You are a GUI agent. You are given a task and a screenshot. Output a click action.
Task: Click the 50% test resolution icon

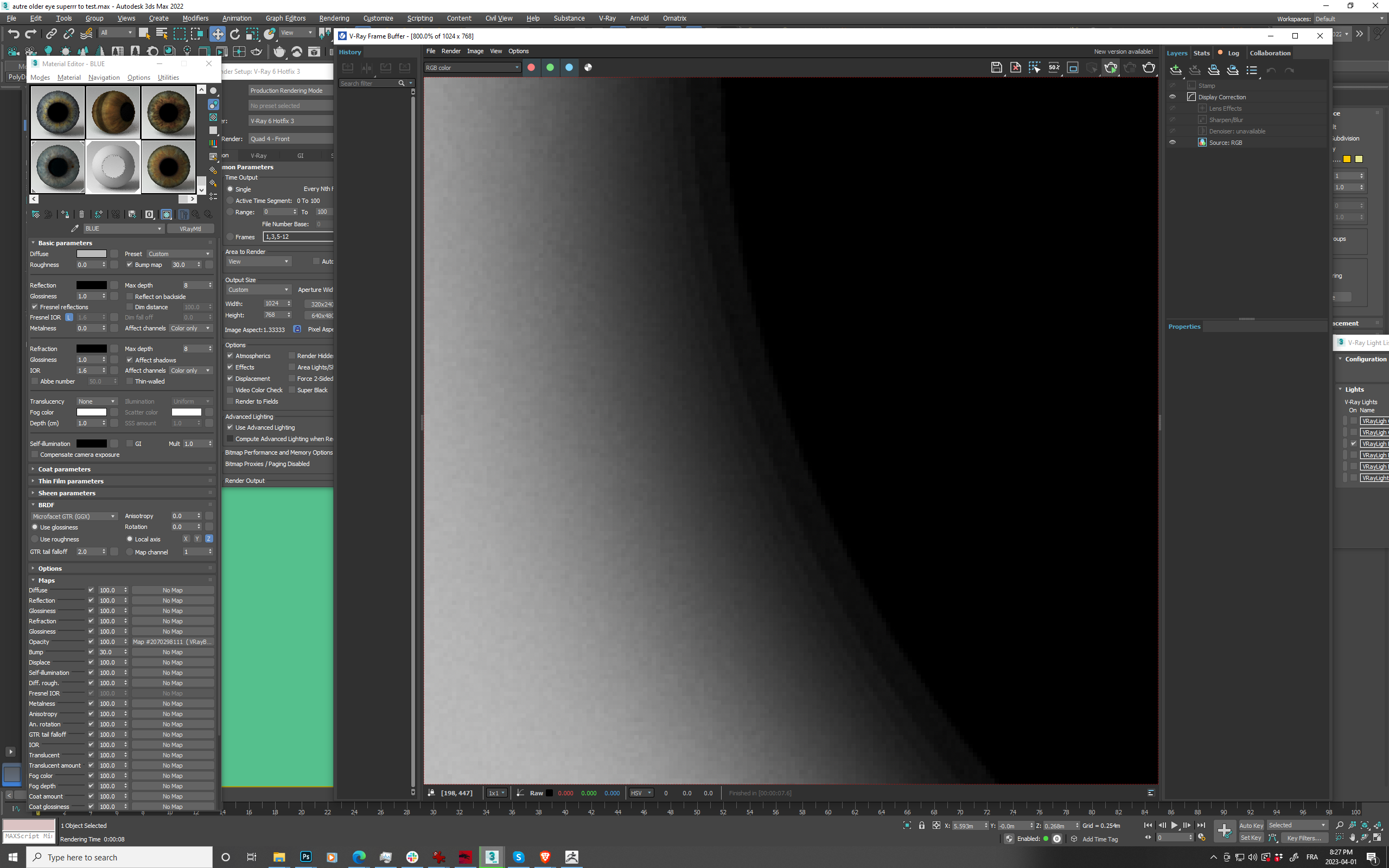[1054, 68]
